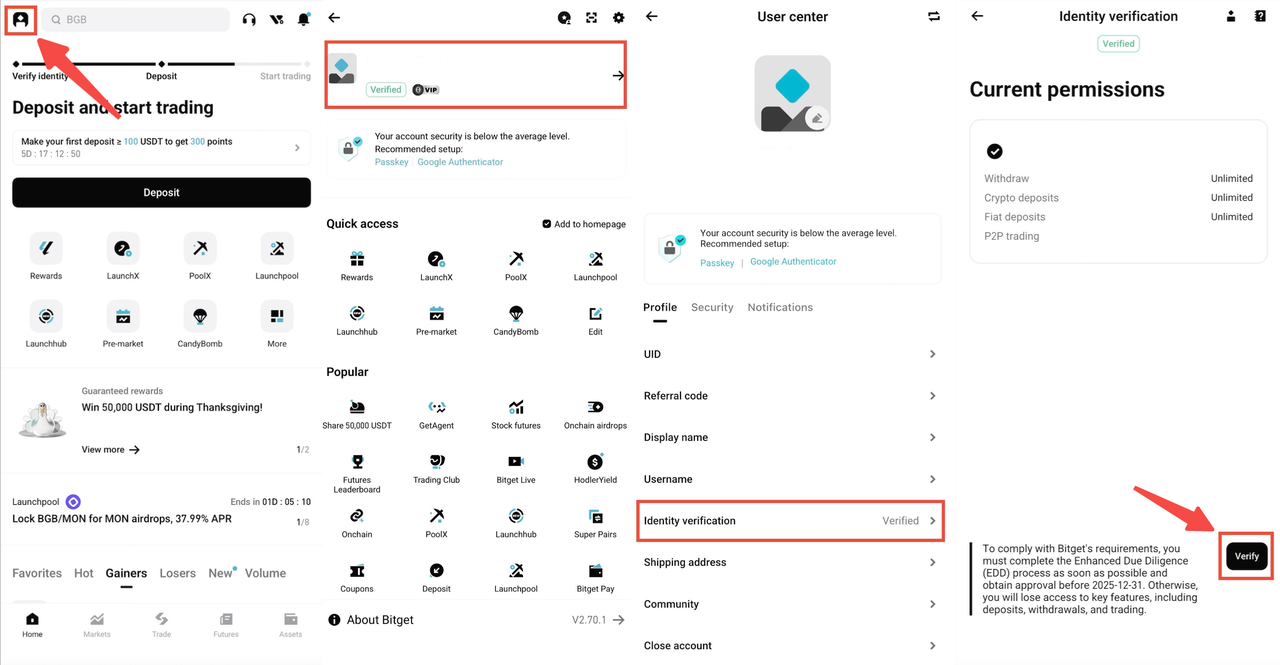Open the Google Authenticator link in User center

pos(793,262)
